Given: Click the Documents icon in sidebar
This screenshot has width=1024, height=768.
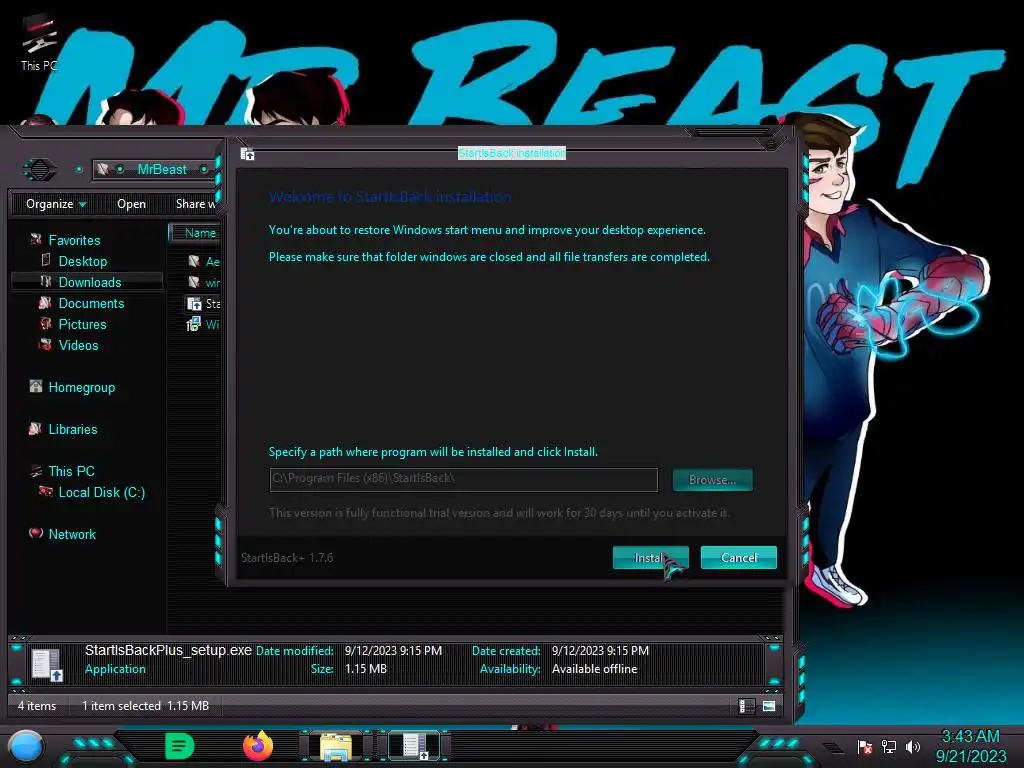Looking at the screenshot, I should [x=45, y=302].
